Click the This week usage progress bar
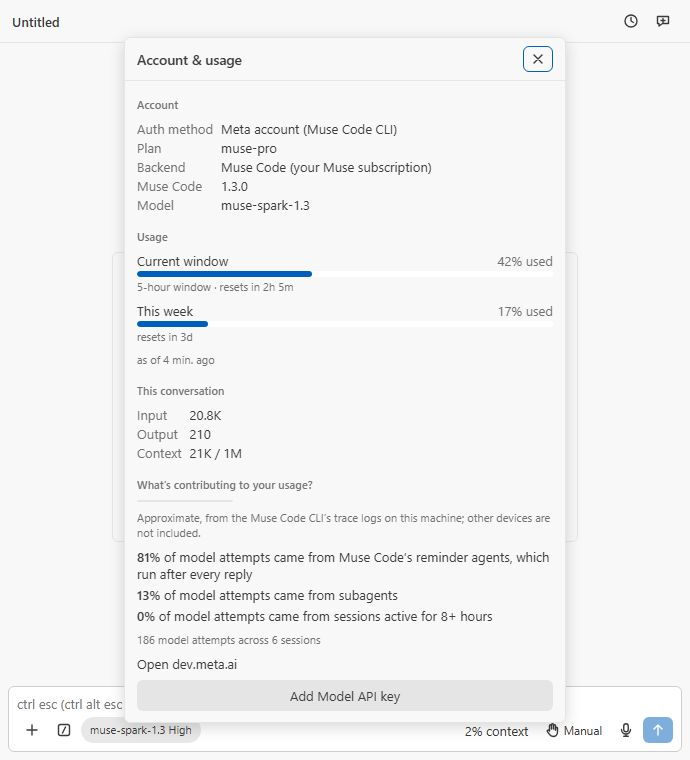Screen dimensions: 690x760 coord(345,324)
